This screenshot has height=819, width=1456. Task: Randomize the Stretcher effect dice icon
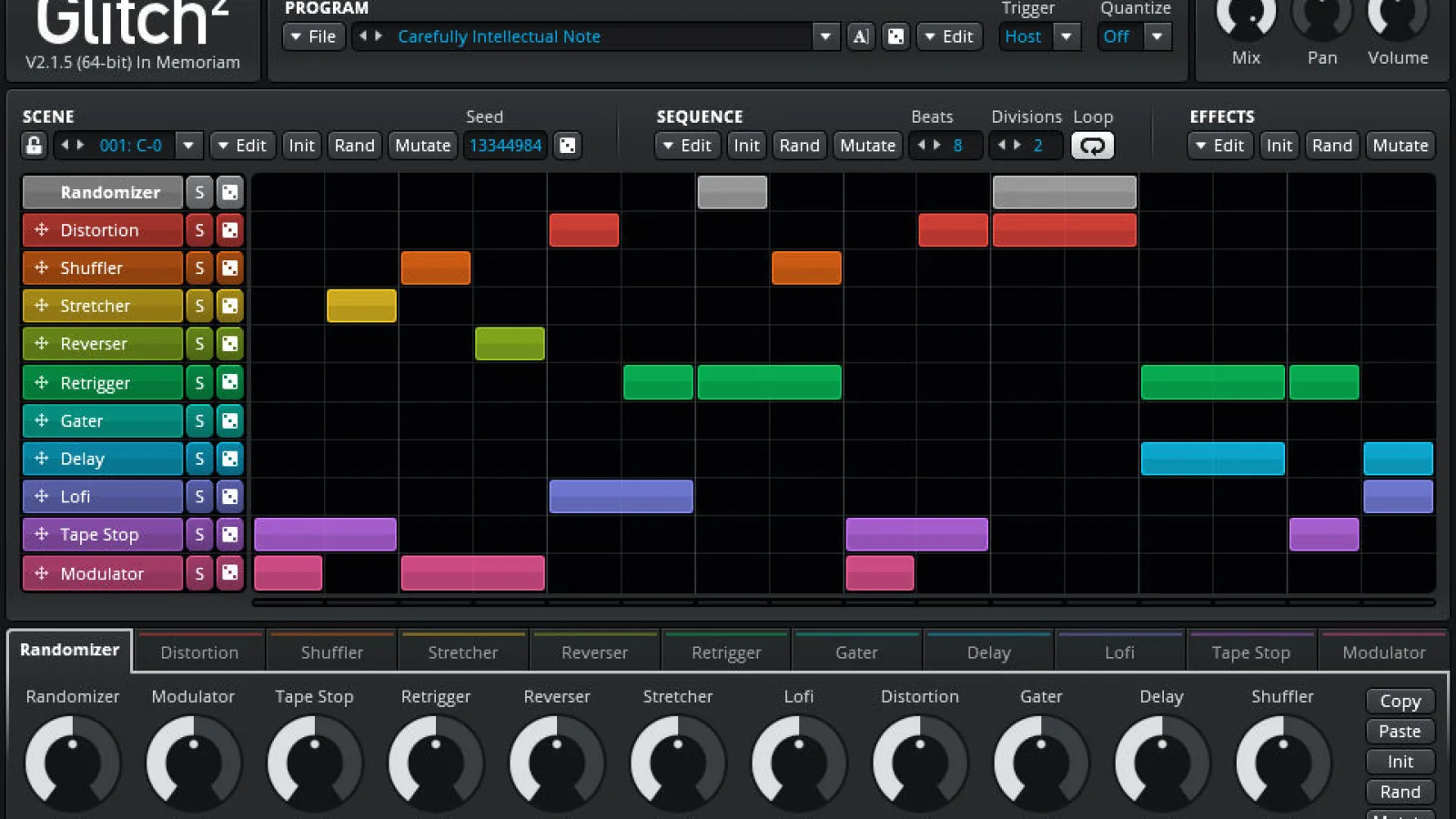(230, 307)
